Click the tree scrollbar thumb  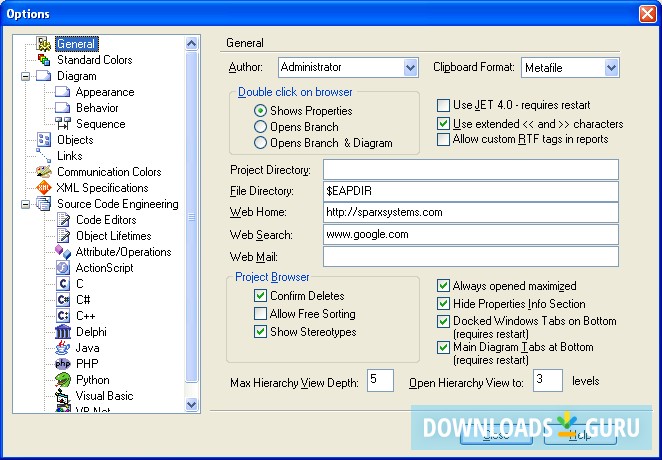point(191,217)
